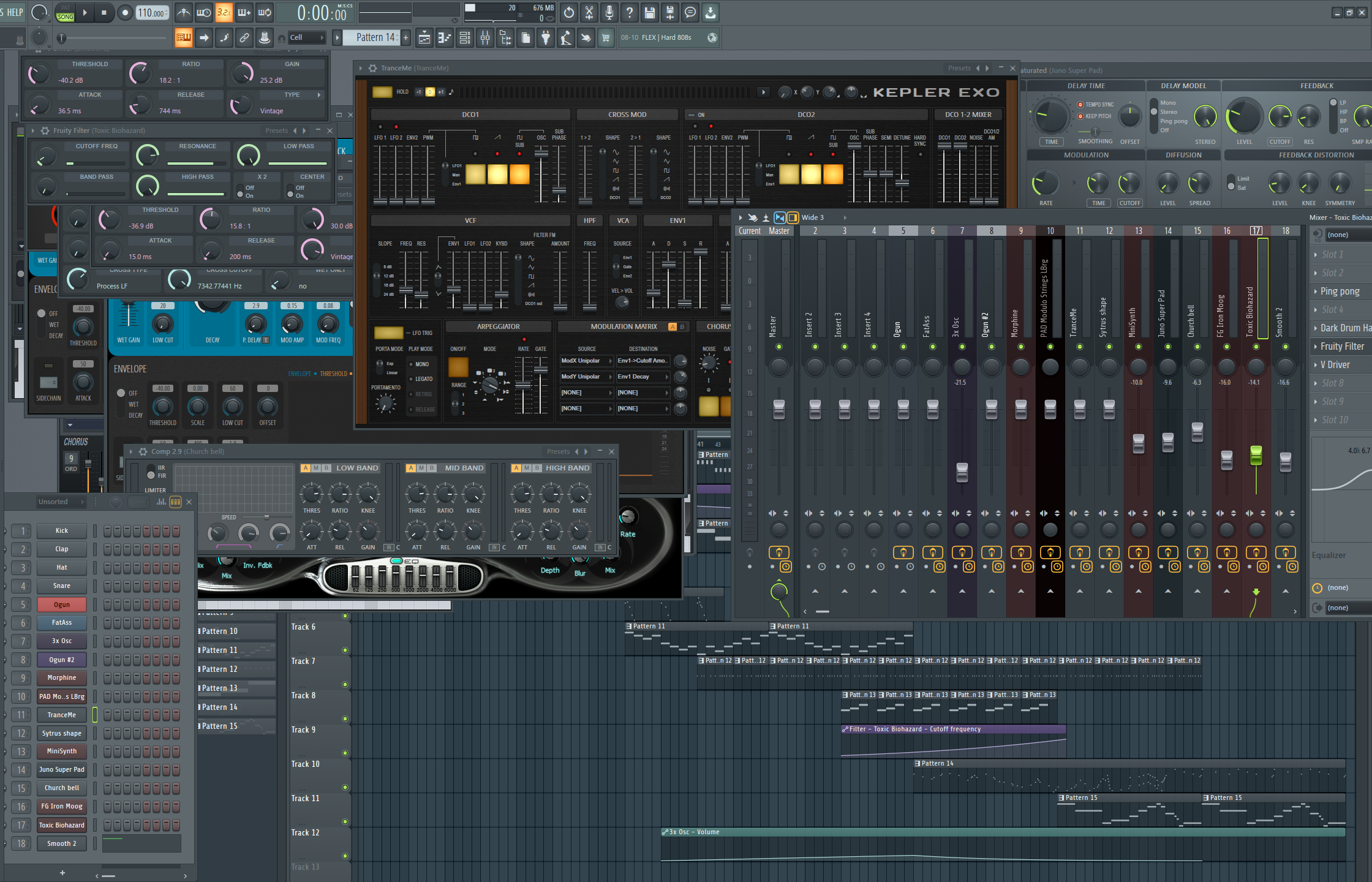Arm the Record button in transport

(x=125, y=12)
